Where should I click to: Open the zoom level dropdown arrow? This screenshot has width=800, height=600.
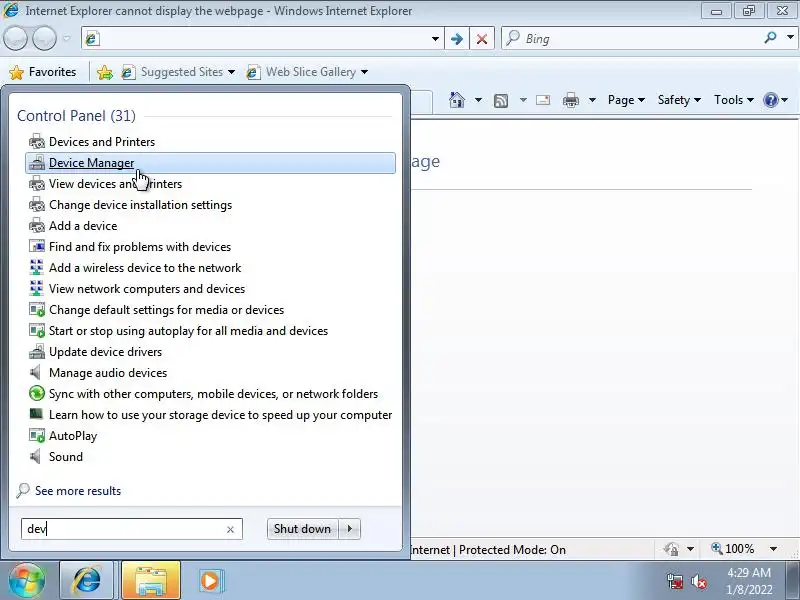tap(773, 549)
